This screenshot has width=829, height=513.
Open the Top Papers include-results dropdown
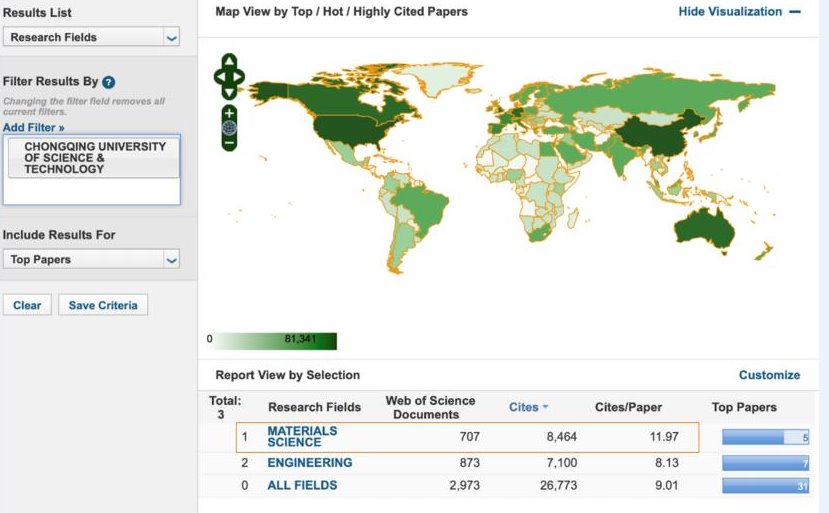click(171, 260)
